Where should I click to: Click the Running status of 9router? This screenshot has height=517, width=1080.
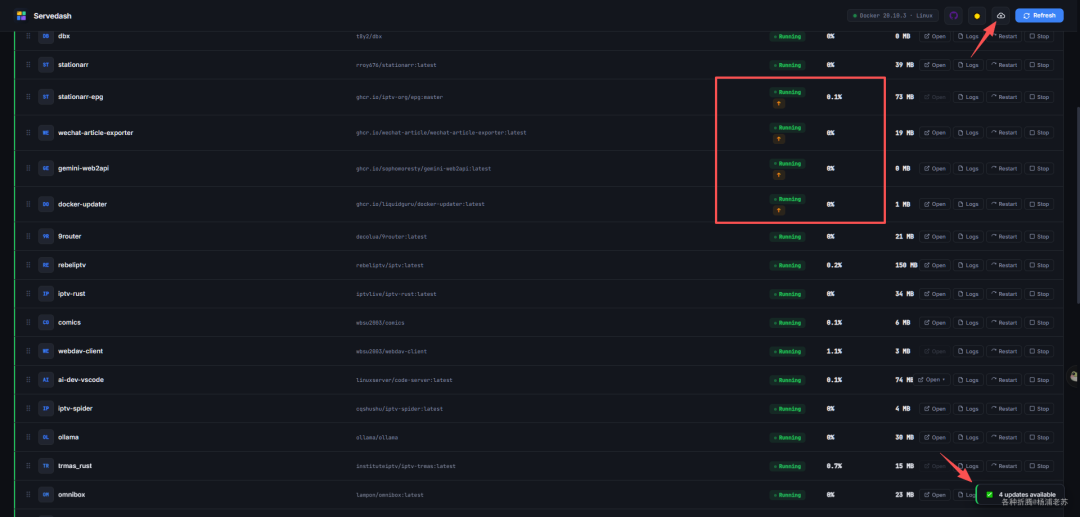[787, 236]
